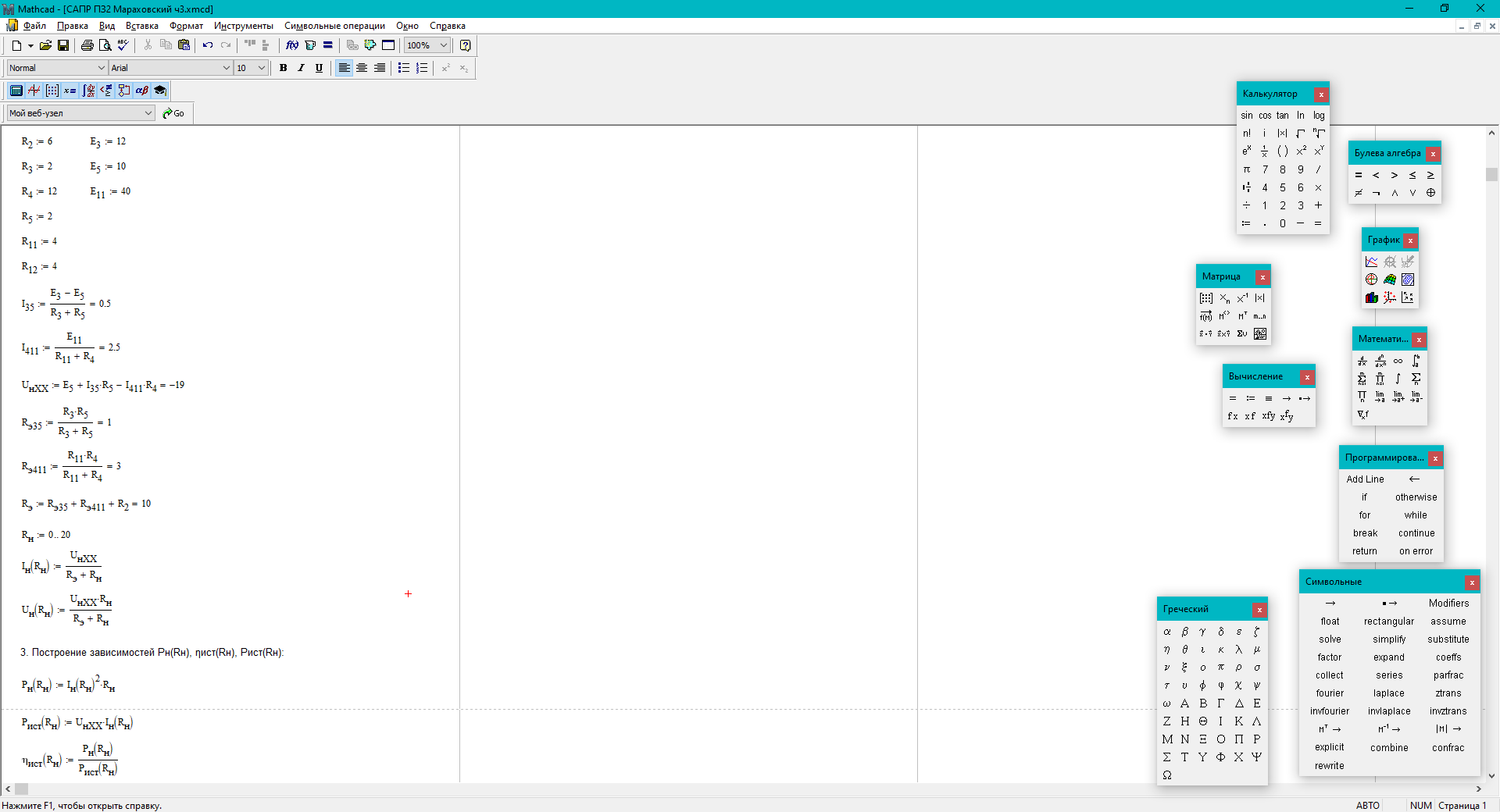Click the save file icon
Image resolution: width=1500 pixels, height=812 pixels.
click(63, 45)
